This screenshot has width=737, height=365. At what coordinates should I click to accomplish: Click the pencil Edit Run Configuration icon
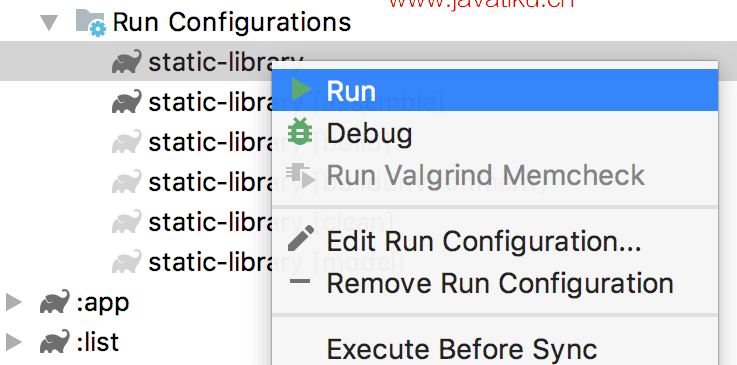pos(300,238)
